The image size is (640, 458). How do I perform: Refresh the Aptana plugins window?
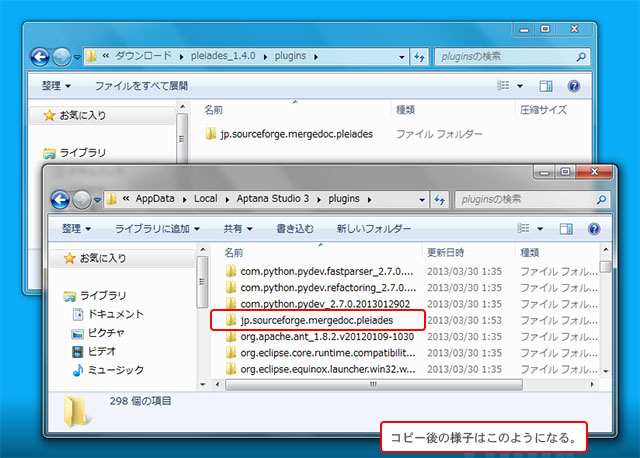tap(440, 200)
